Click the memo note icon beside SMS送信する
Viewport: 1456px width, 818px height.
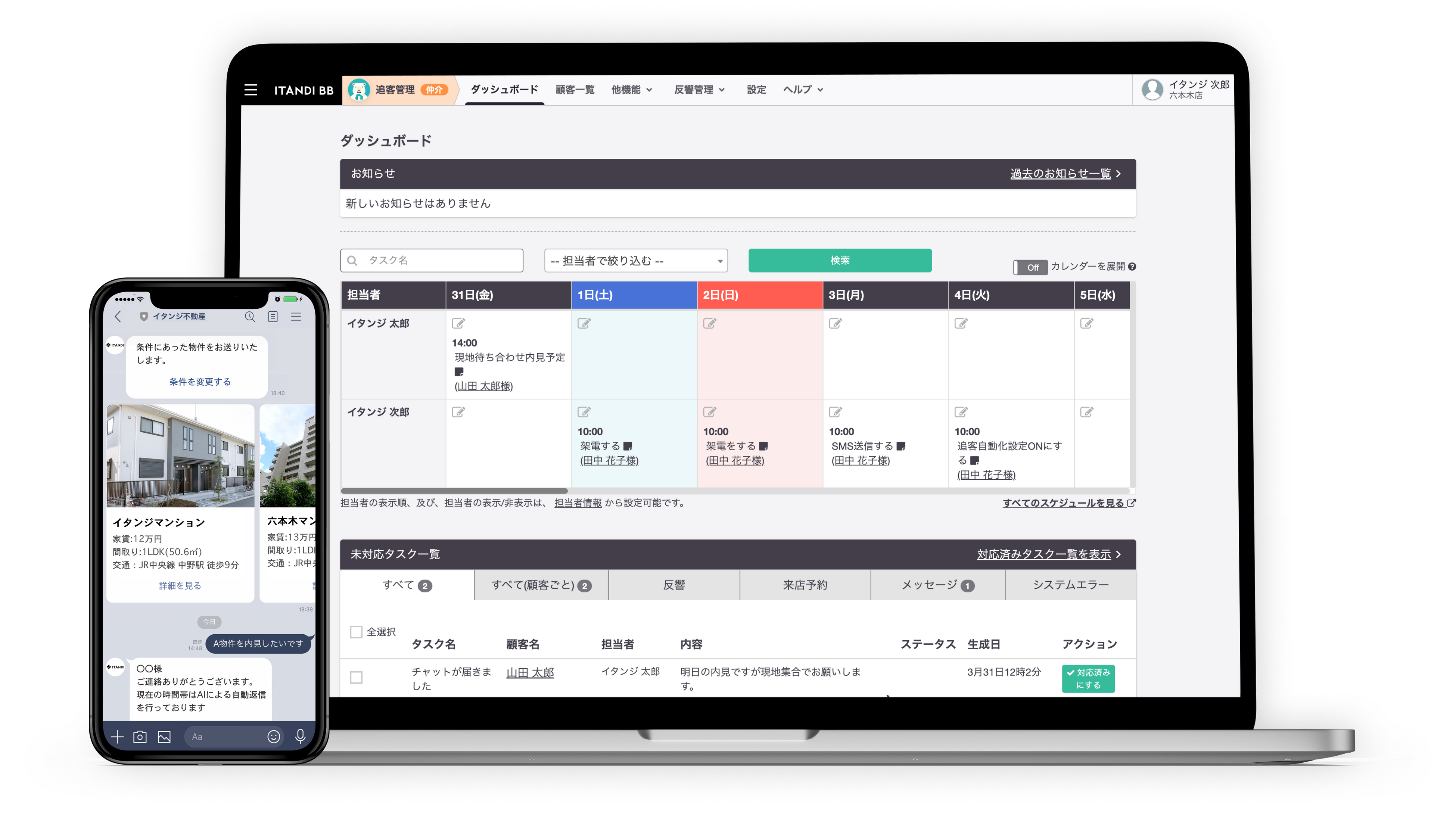point(901,446)
